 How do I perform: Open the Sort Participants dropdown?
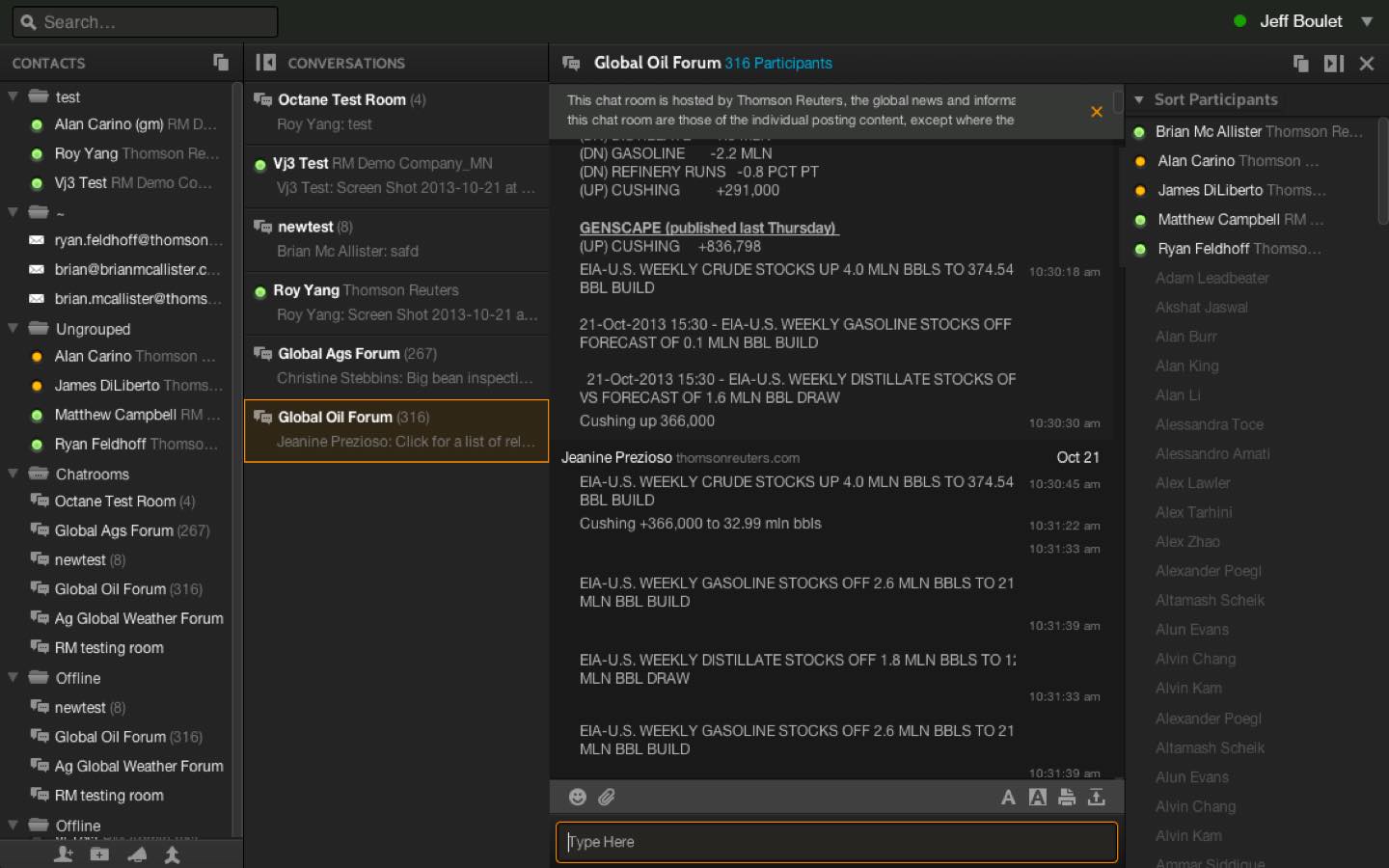pos(1139,99)
